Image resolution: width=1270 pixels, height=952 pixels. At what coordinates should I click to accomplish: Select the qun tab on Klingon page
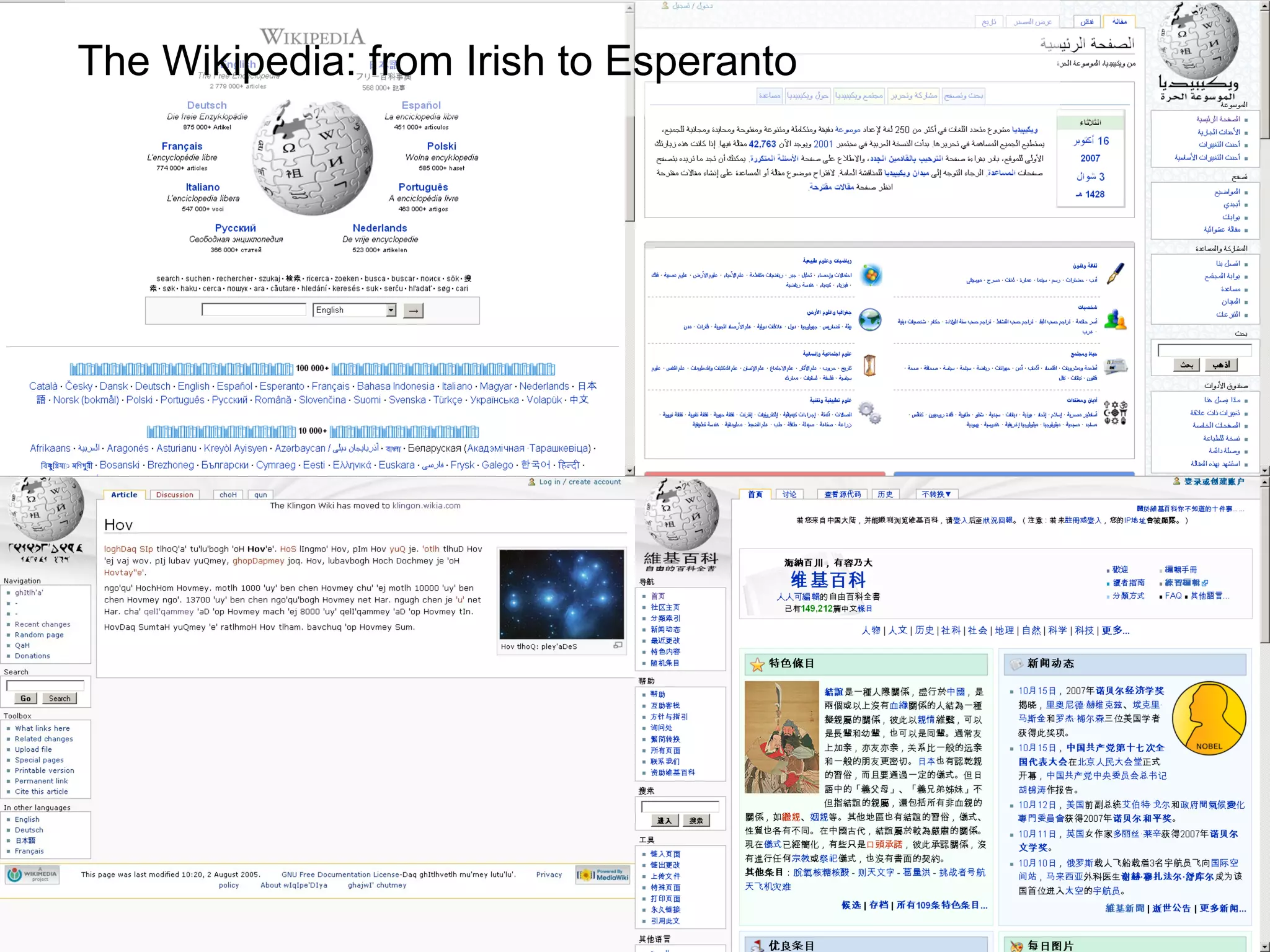point(260,495)
